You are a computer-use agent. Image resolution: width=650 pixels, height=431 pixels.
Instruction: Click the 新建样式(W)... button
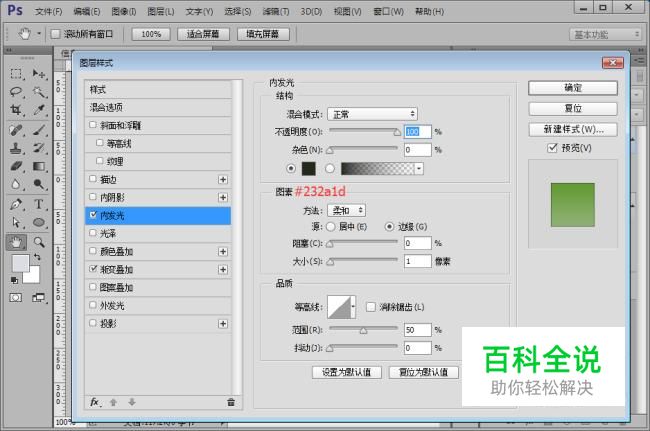point(573,129)
